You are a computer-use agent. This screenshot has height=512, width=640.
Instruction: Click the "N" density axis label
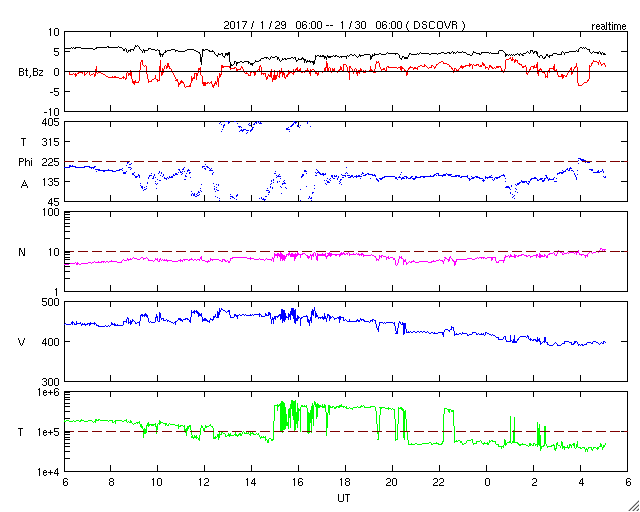[22, 252]
